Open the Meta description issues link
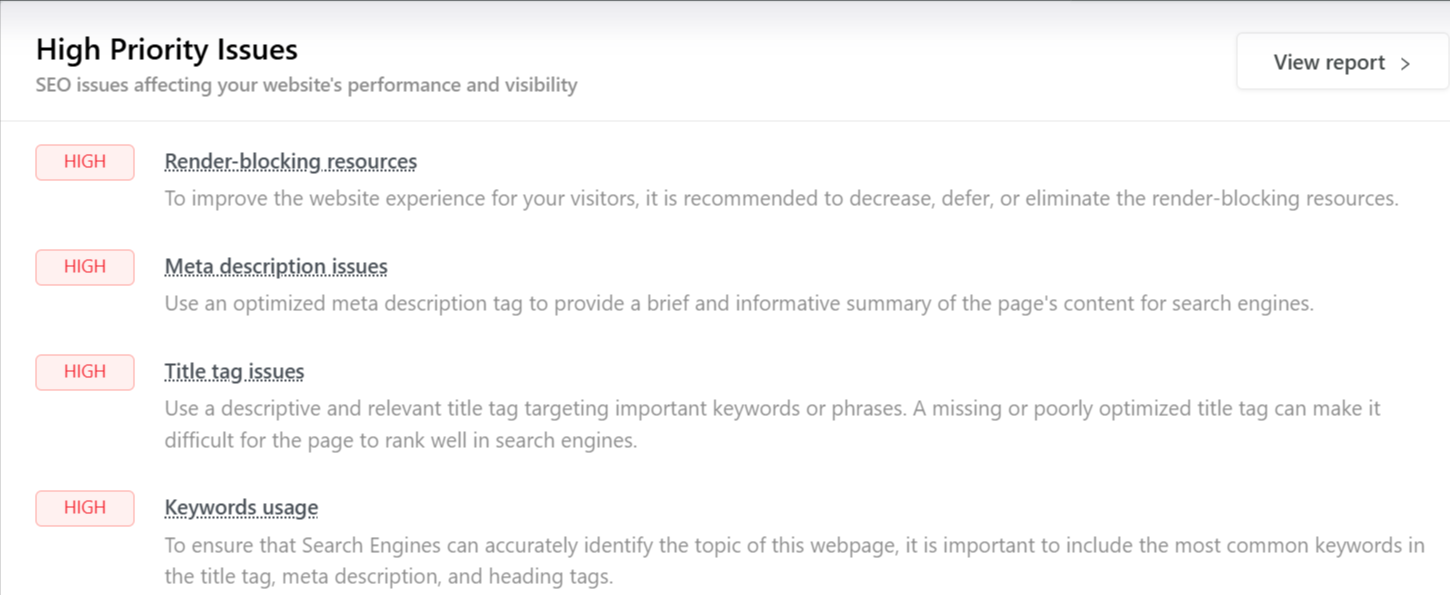The width and height of the screenshot is (1450, 595). click(x=276, y=267)
